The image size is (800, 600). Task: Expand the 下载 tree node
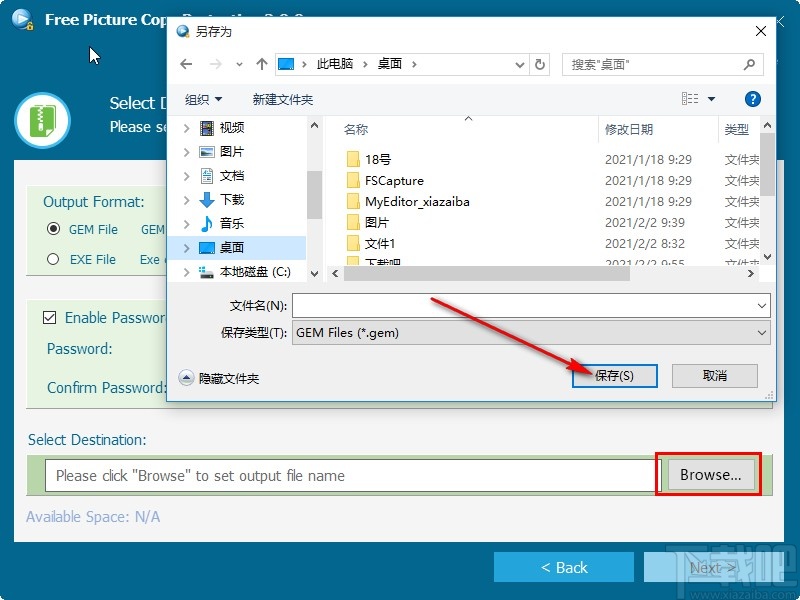(187, 200)
